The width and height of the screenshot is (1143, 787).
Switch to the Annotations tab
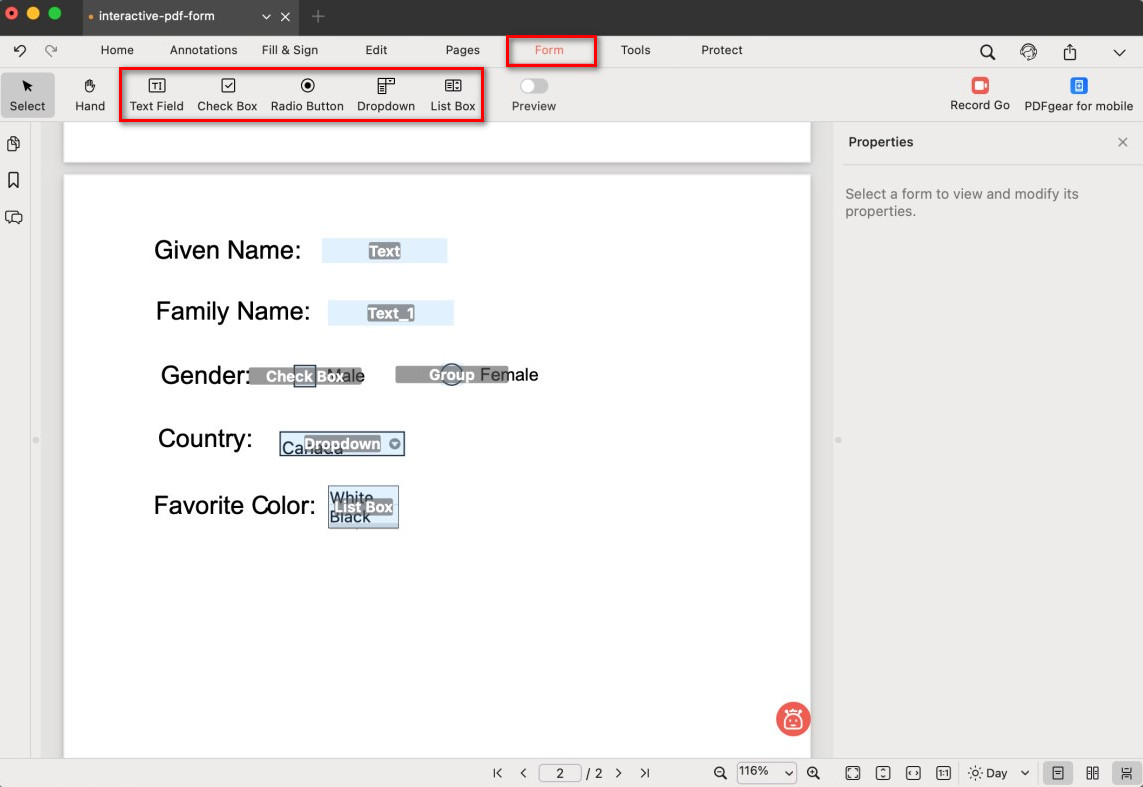click(x=203, y=50)
